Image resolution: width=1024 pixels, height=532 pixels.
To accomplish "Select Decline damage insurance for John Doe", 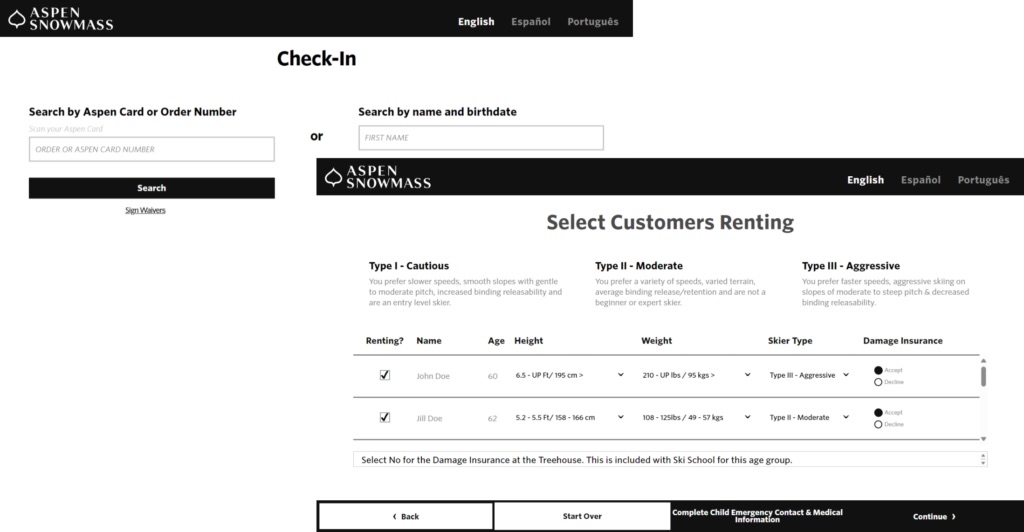I will (x=878, y=382).
